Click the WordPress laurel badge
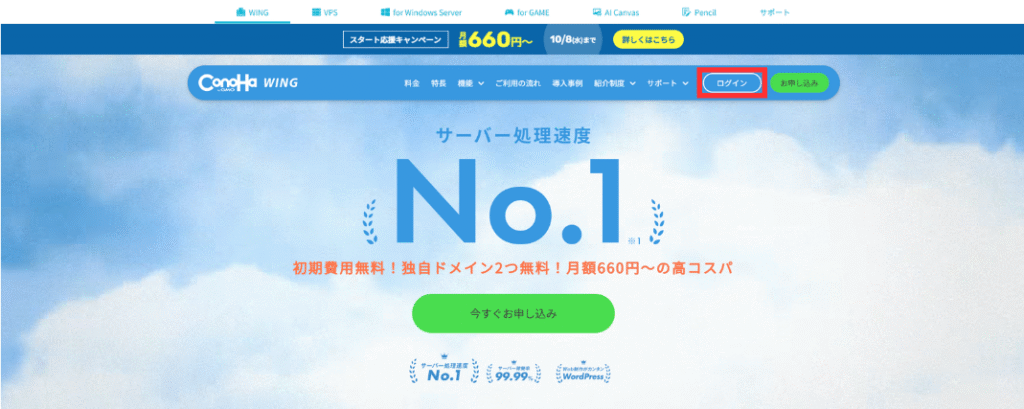The height and width of the screenshot is (409, 1024). click(583, 371)
